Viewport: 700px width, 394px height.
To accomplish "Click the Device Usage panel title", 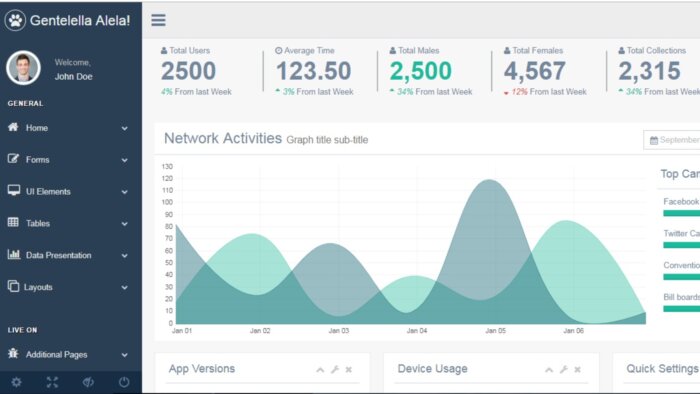I will coord(433,369).
